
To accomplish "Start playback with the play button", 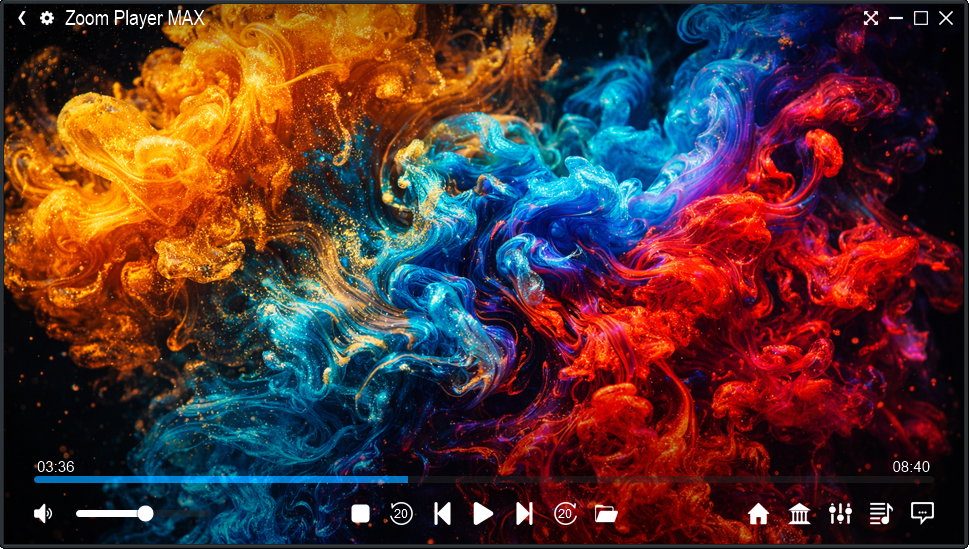I will pos(483,514).
